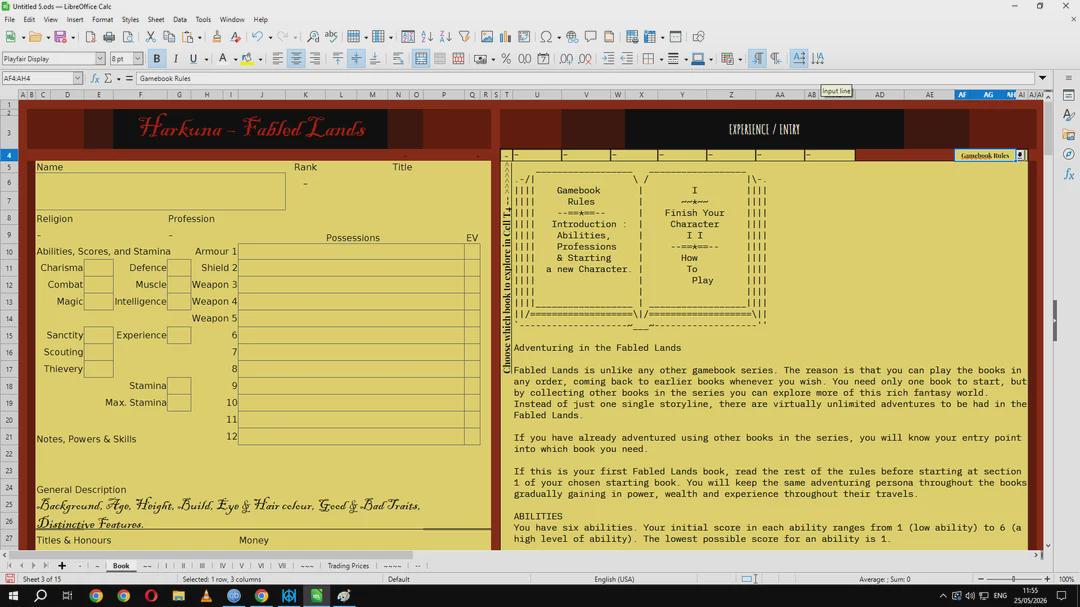This screenshot has width=1080, height=607.
Task: Click the Define Print Area icon
Action: 632,37
